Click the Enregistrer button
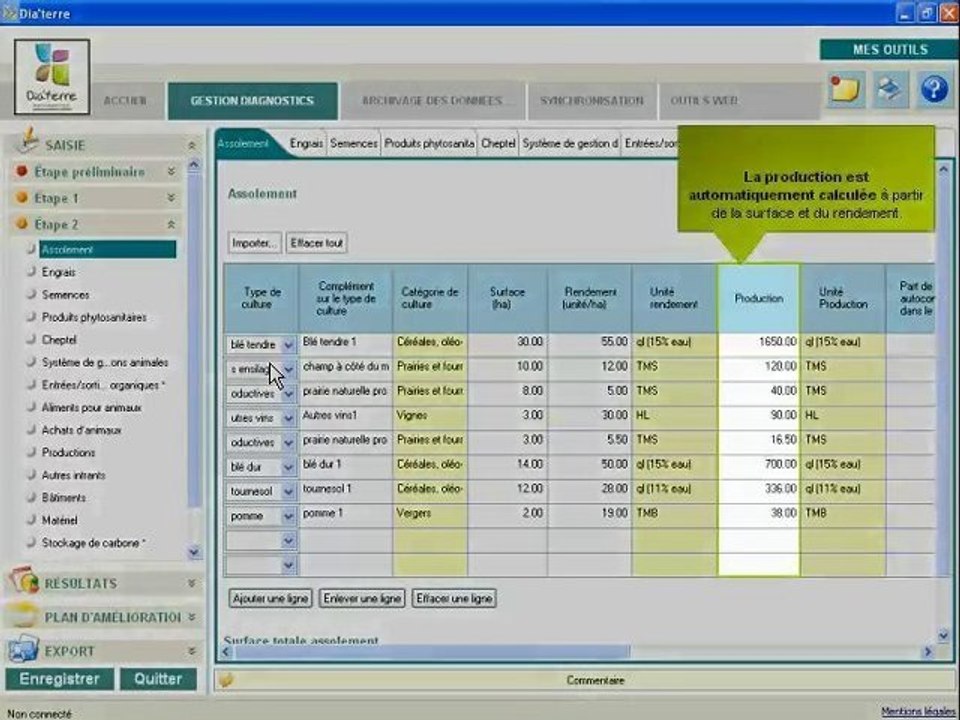The width and height of the screenshot is (960, 720). point(59,679)
